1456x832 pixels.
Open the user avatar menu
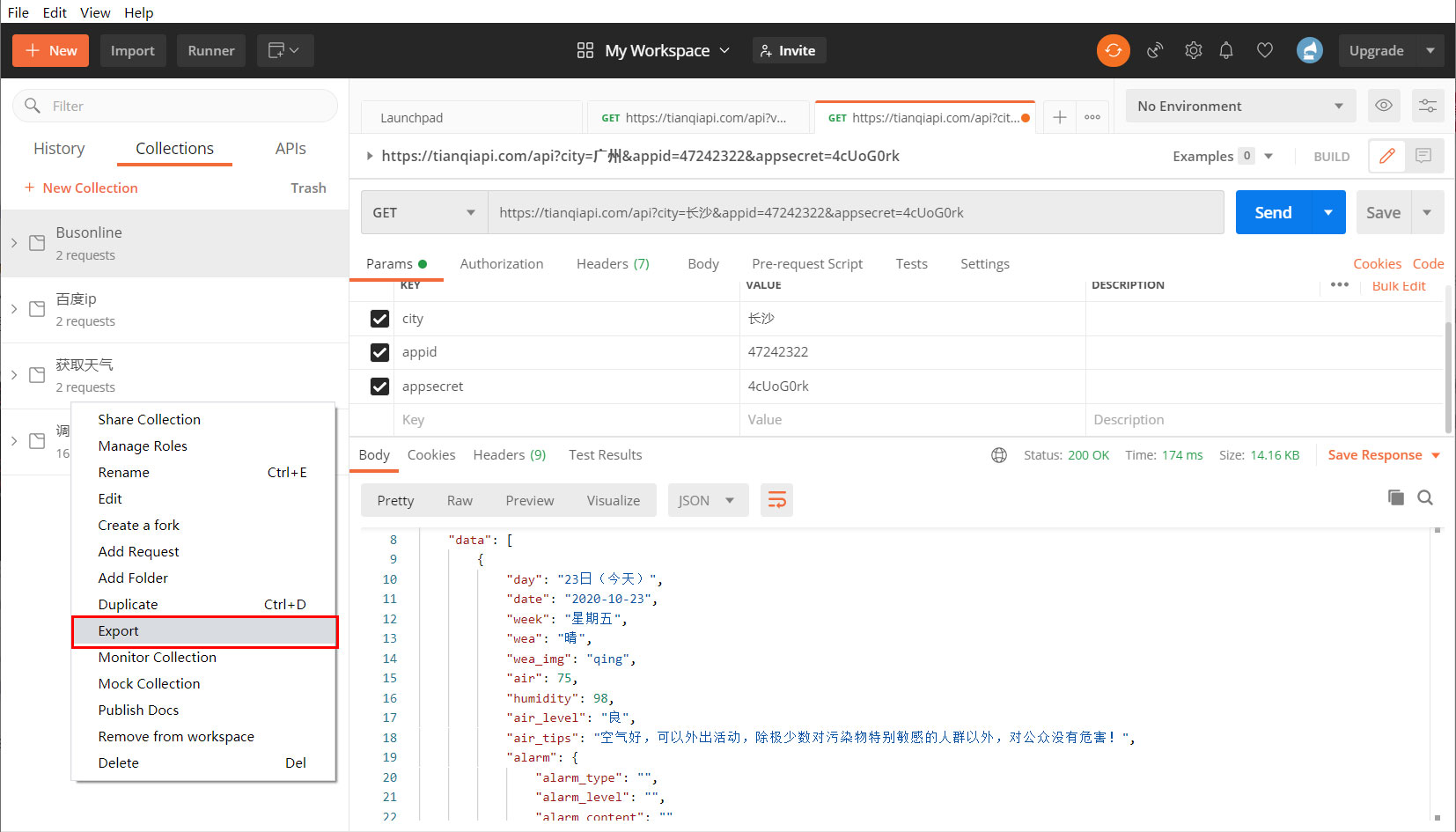pos(1309,50)
